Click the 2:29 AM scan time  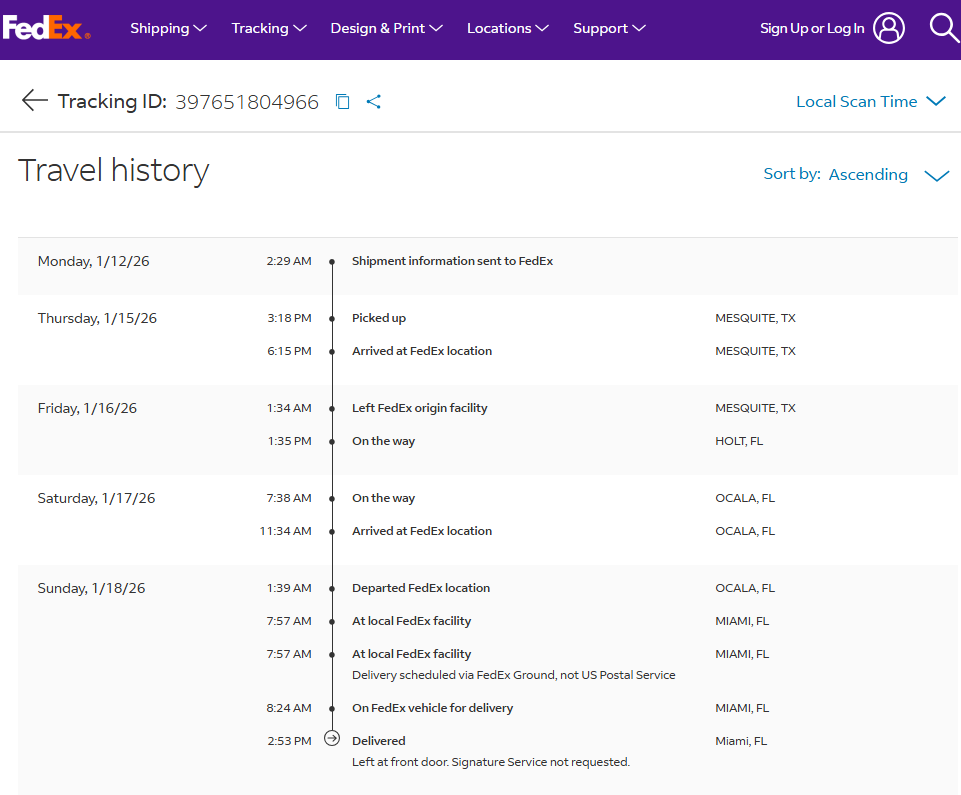(289, 261)
